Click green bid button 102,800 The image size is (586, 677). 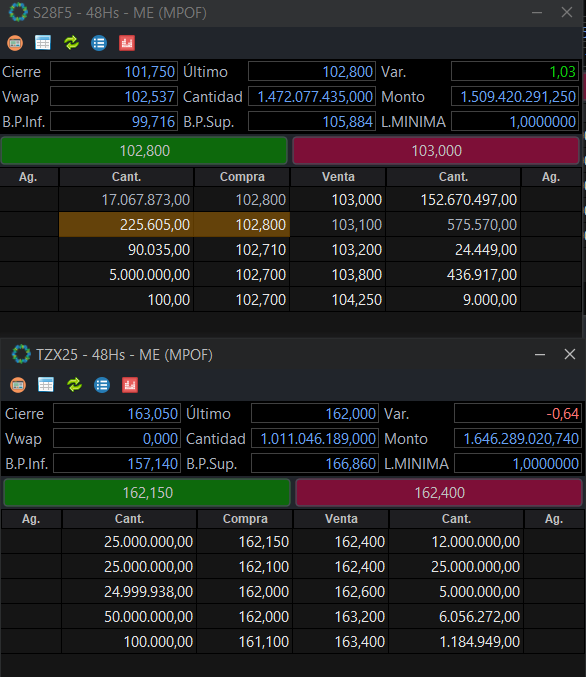(144, 151)
